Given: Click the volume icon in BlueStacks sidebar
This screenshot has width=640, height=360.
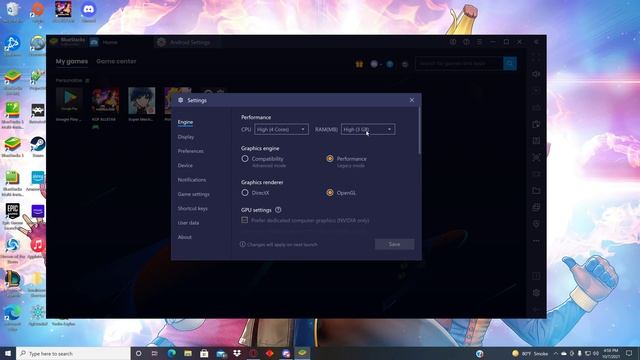Looking at the screenshot, I should coord(536,74).
